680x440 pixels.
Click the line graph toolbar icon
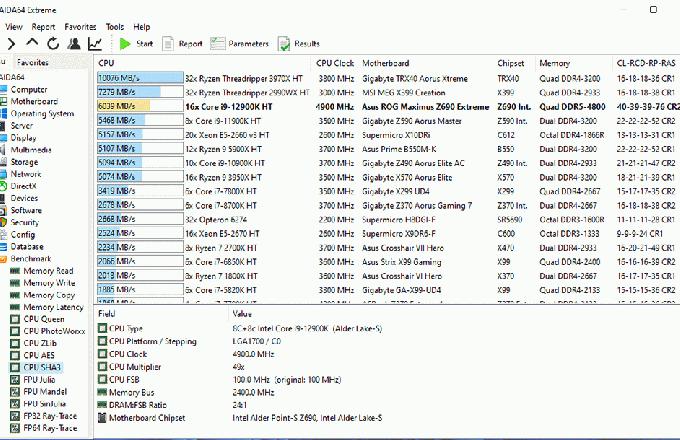(x=94, y=44)
